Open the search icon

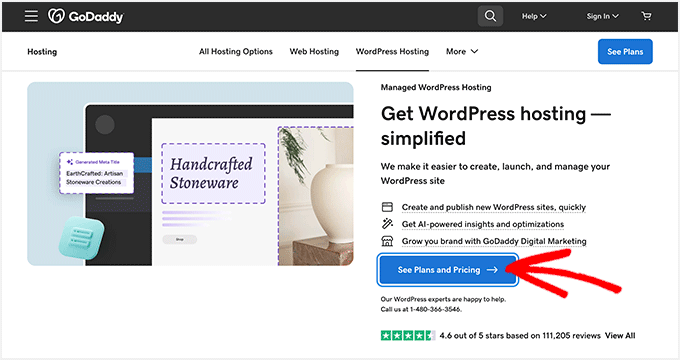point(490,16)
